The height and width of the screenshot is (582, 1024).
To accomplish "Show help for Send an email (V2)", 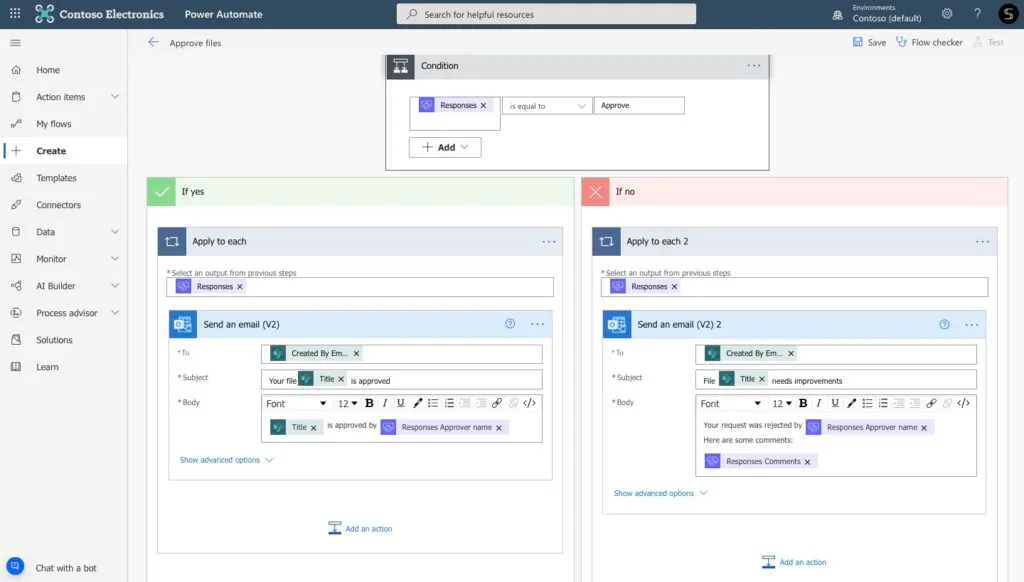I will pos(510,324).
